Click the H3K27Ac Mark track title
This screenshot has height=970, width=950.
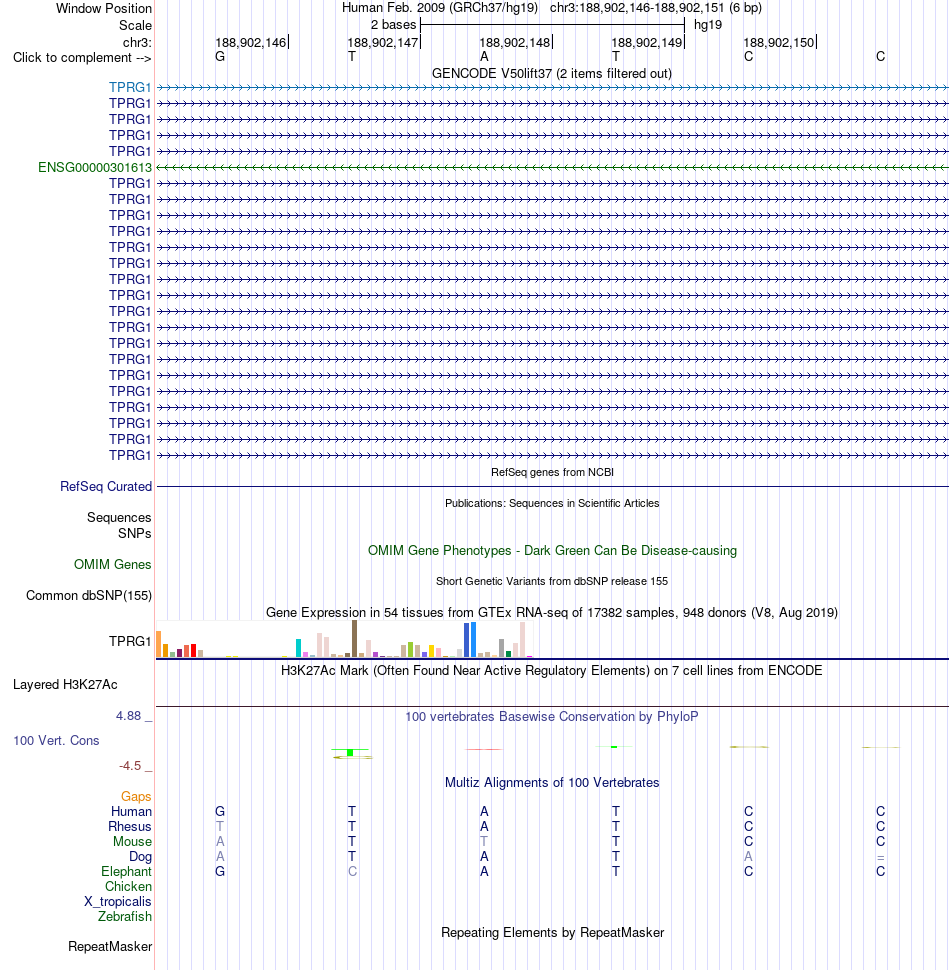pos(552,671)
